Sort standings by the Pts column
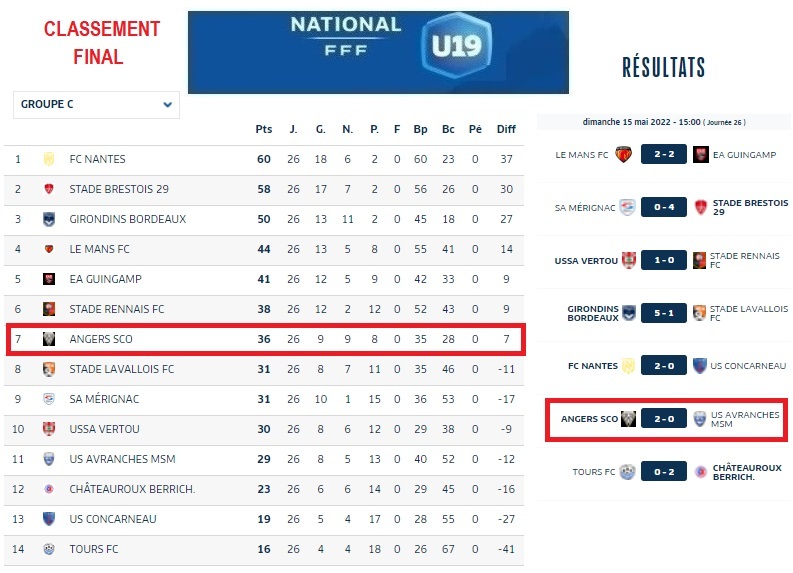 click(x=263, y=129)
